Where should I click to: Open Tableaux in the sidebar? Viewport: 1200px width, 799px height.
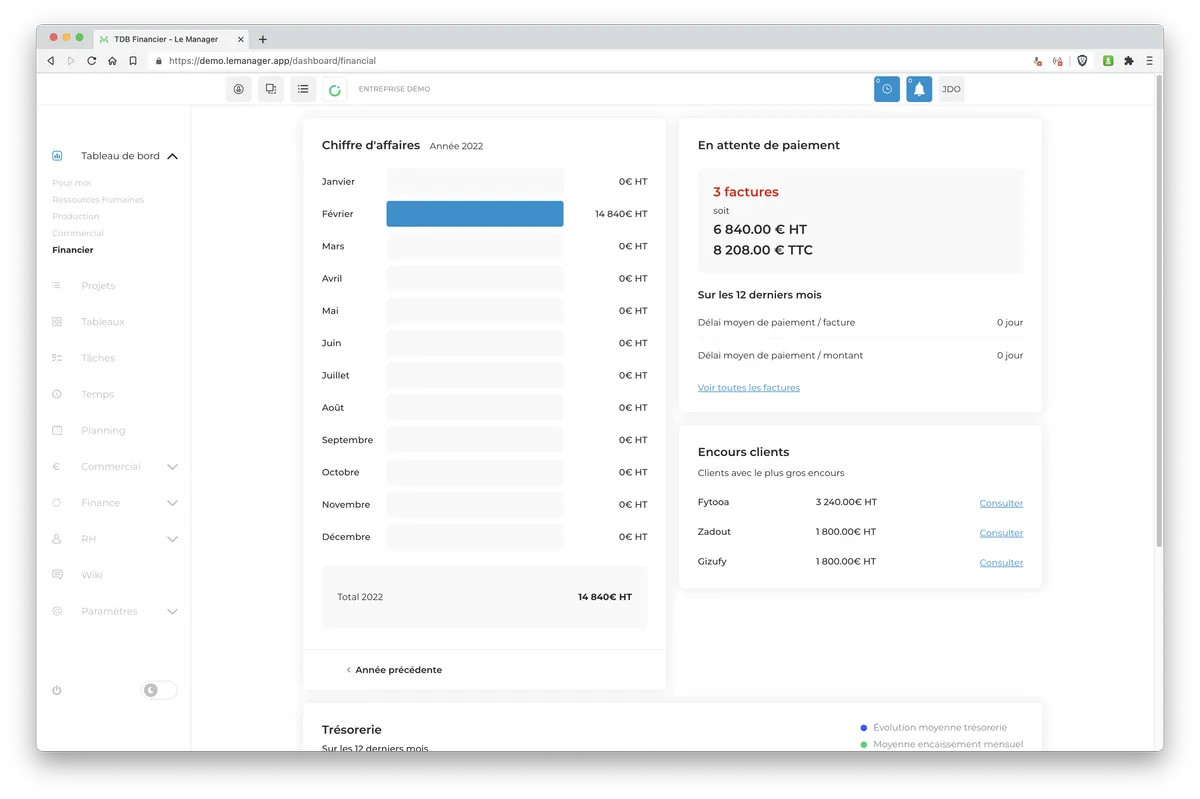[103, 322]
